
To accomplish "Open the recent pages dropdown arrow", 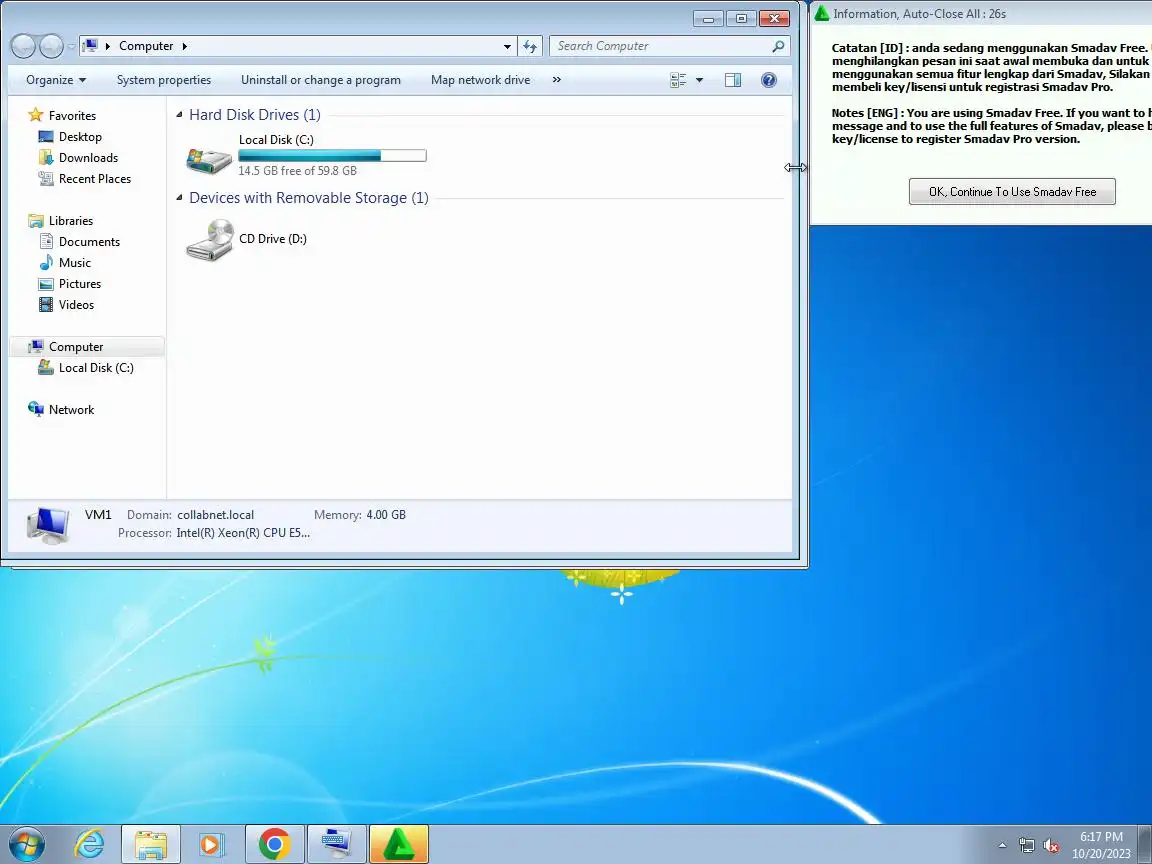I will point(71,46).
